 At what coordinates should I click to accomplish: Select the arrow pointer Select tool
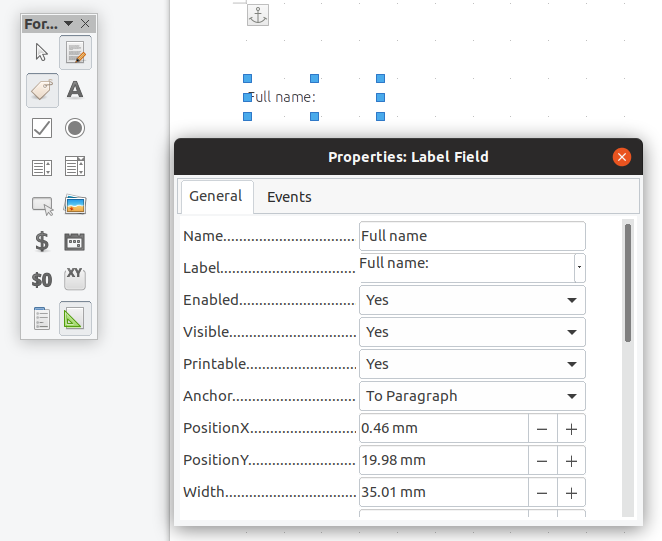pyautogui.click(x=42, y=52)
